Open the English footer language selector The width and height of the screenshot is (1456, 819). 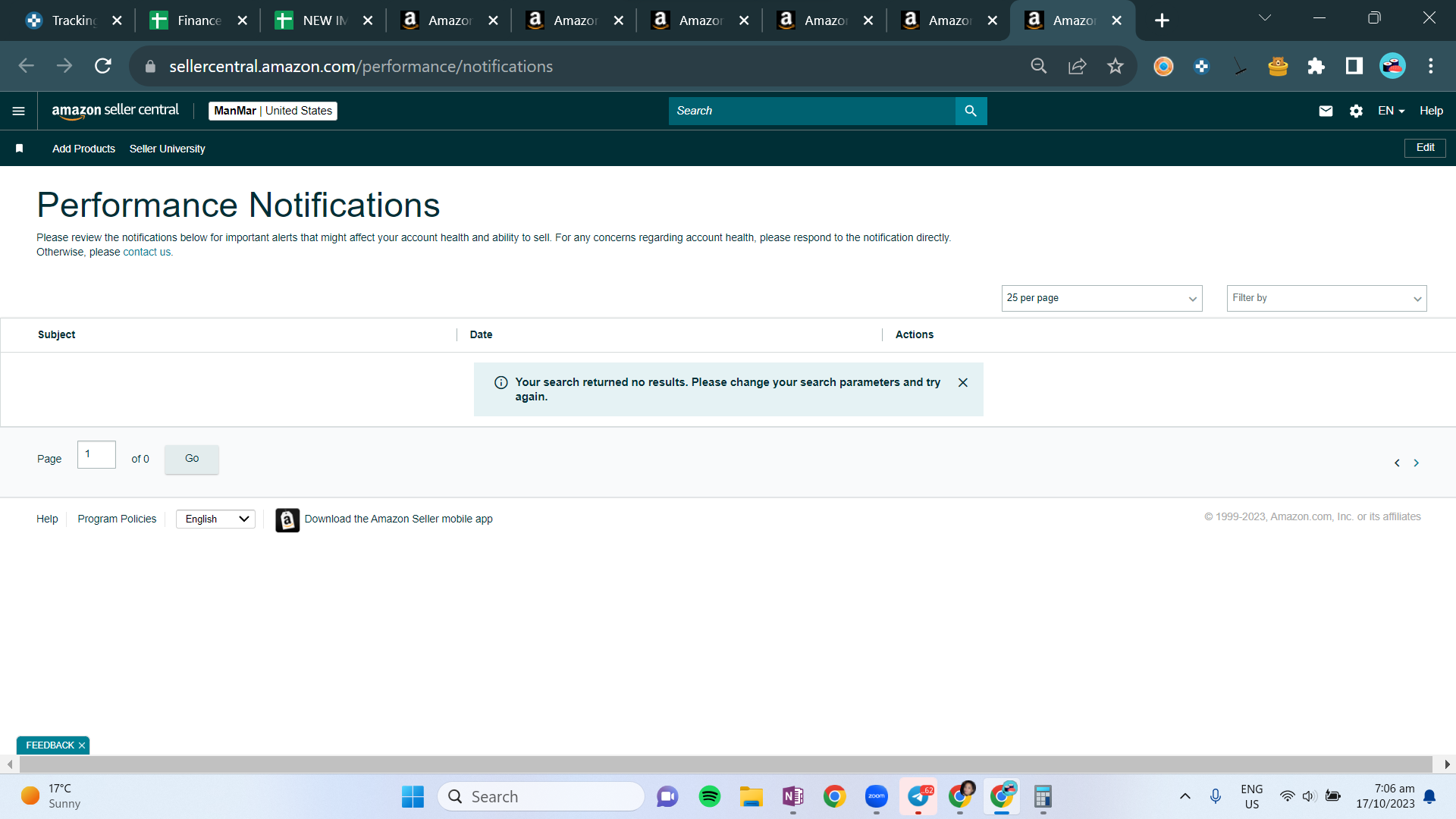216,519
